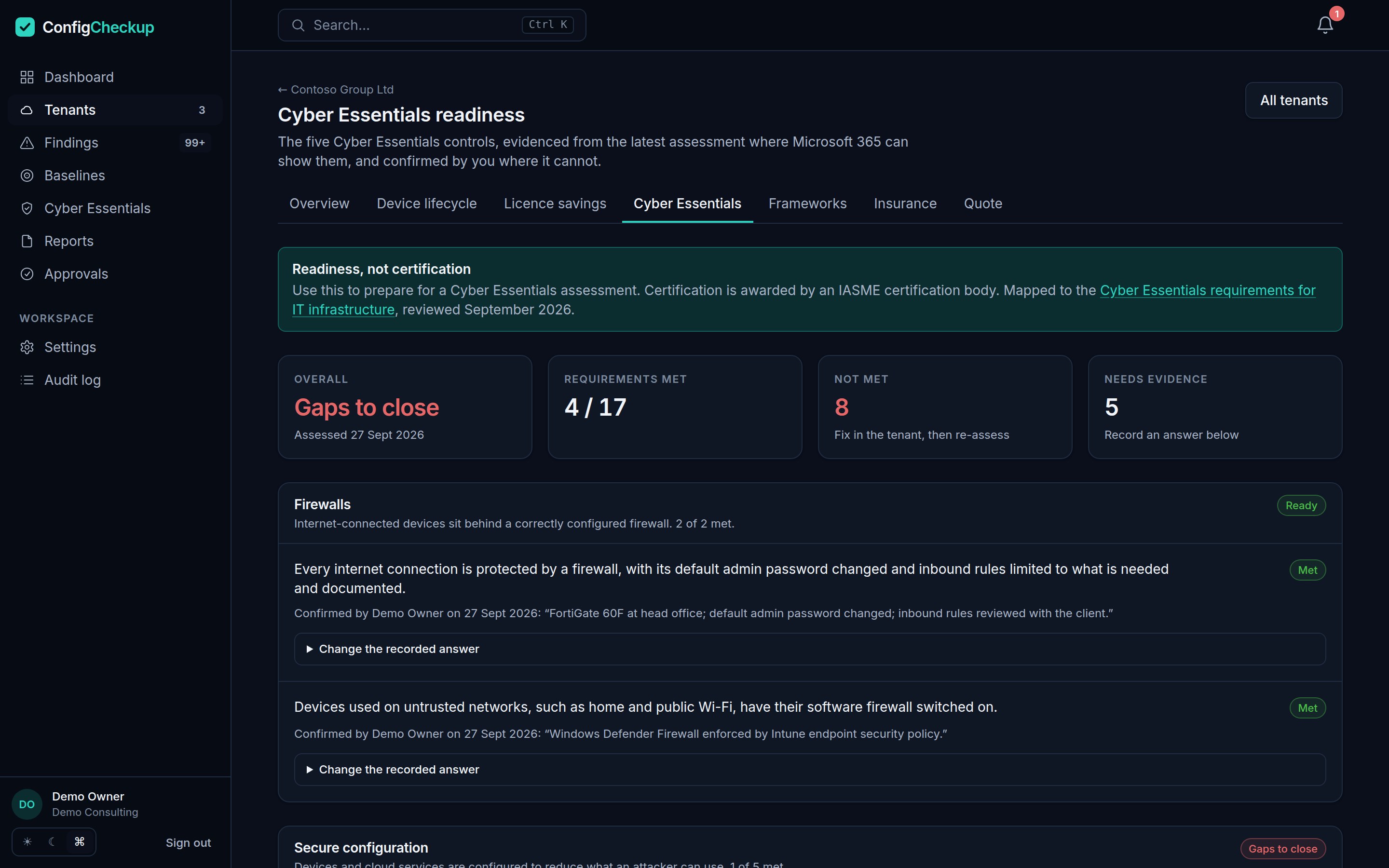Screen dimensions: 1389x868
Task: Open Settings via the gear icon
Action: [27, 347]
